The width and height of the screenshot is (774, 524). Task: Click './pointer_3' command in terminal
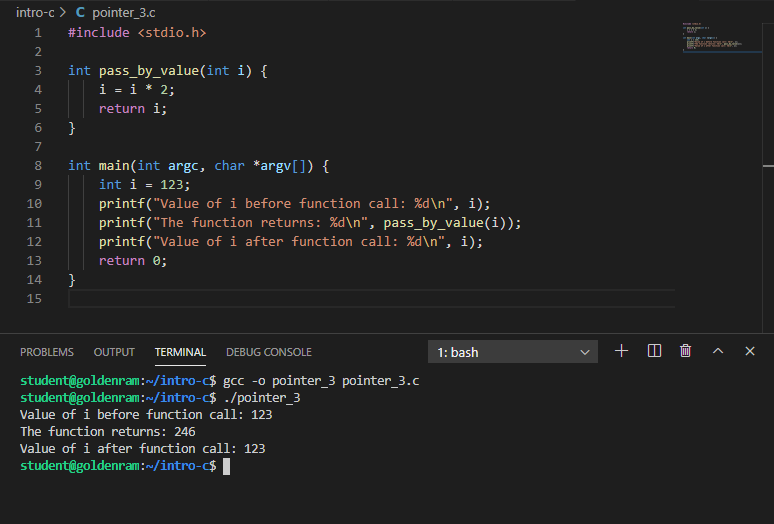(262, 398)
